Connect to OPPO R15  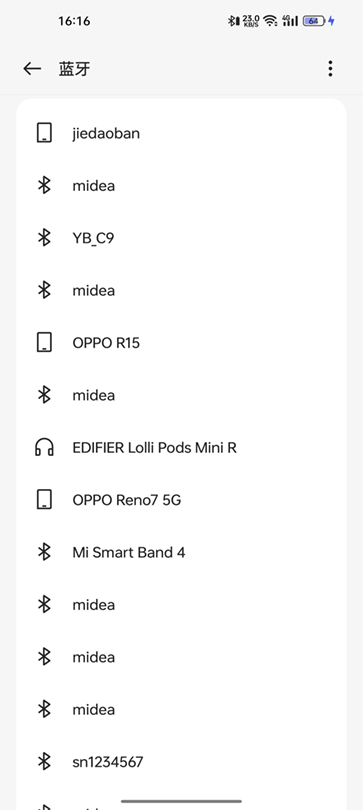tap(181, 343)
